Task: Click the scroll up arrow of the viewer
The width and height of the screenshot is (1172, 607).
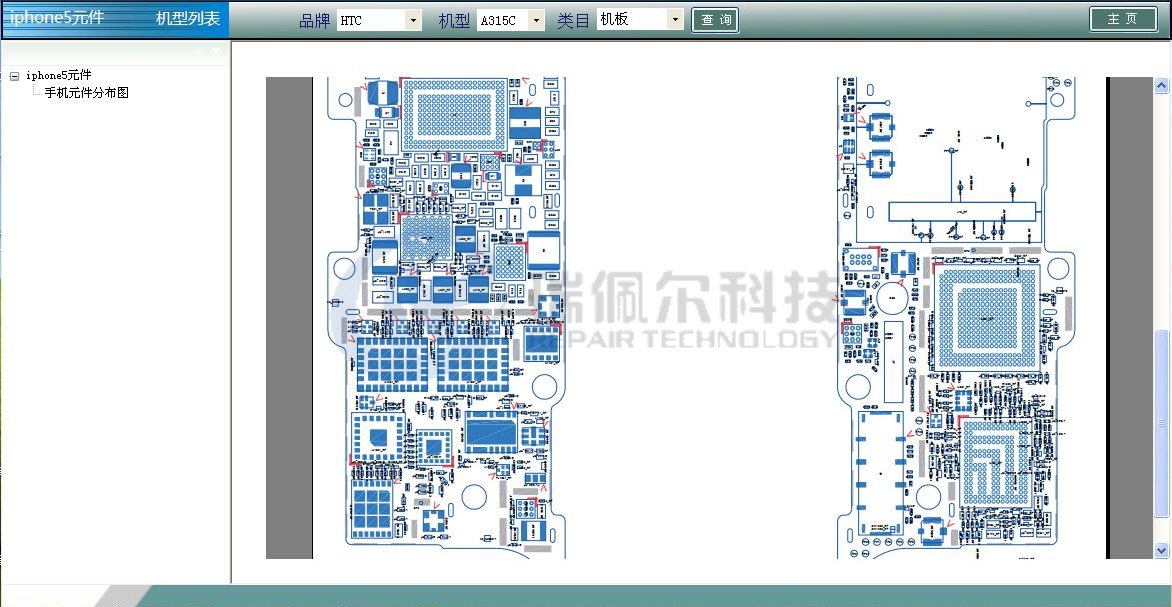Action: (1161, 82)
